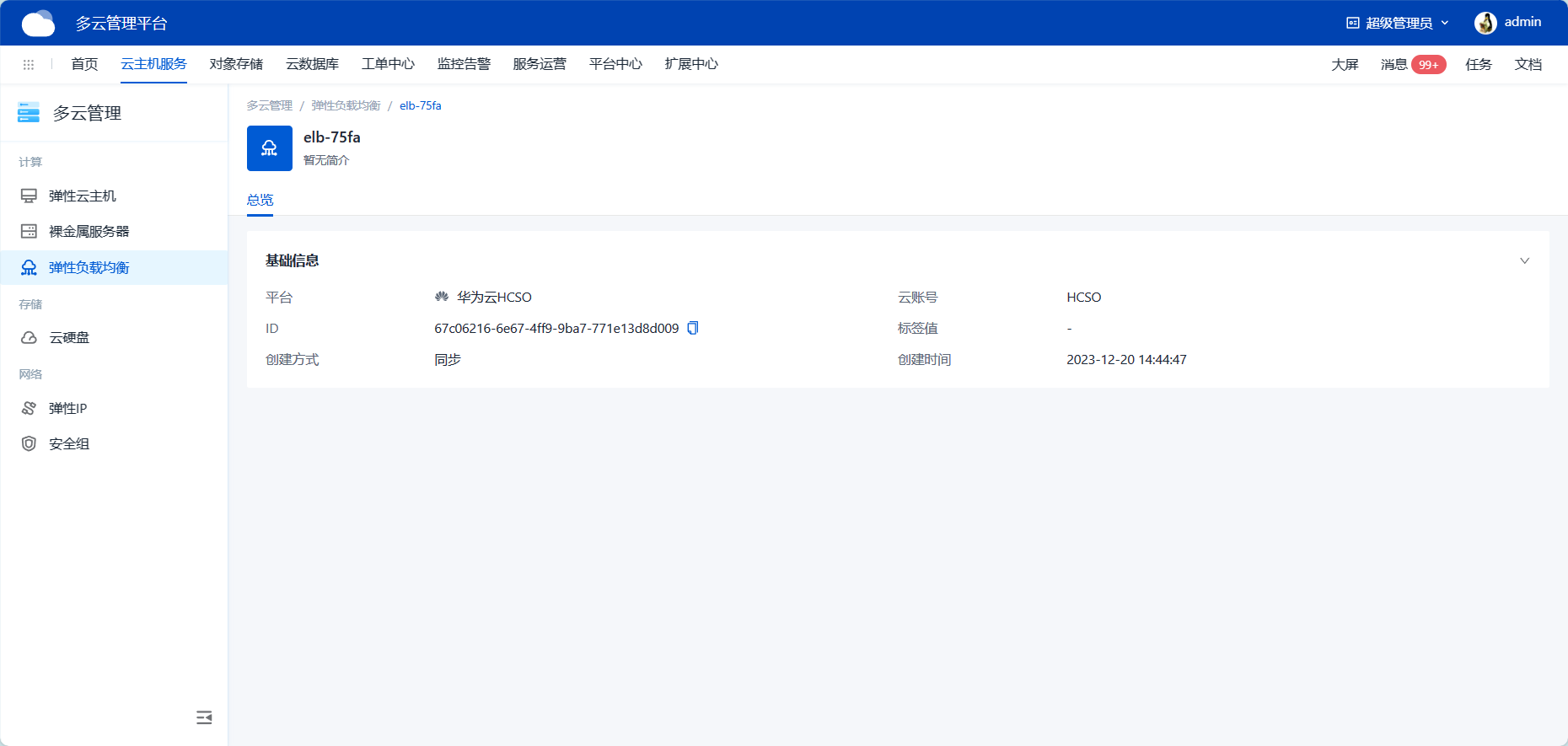Click elb-75fa in the breadcrumb
This screenshot has height=746, width=1568.
(421, 105)
